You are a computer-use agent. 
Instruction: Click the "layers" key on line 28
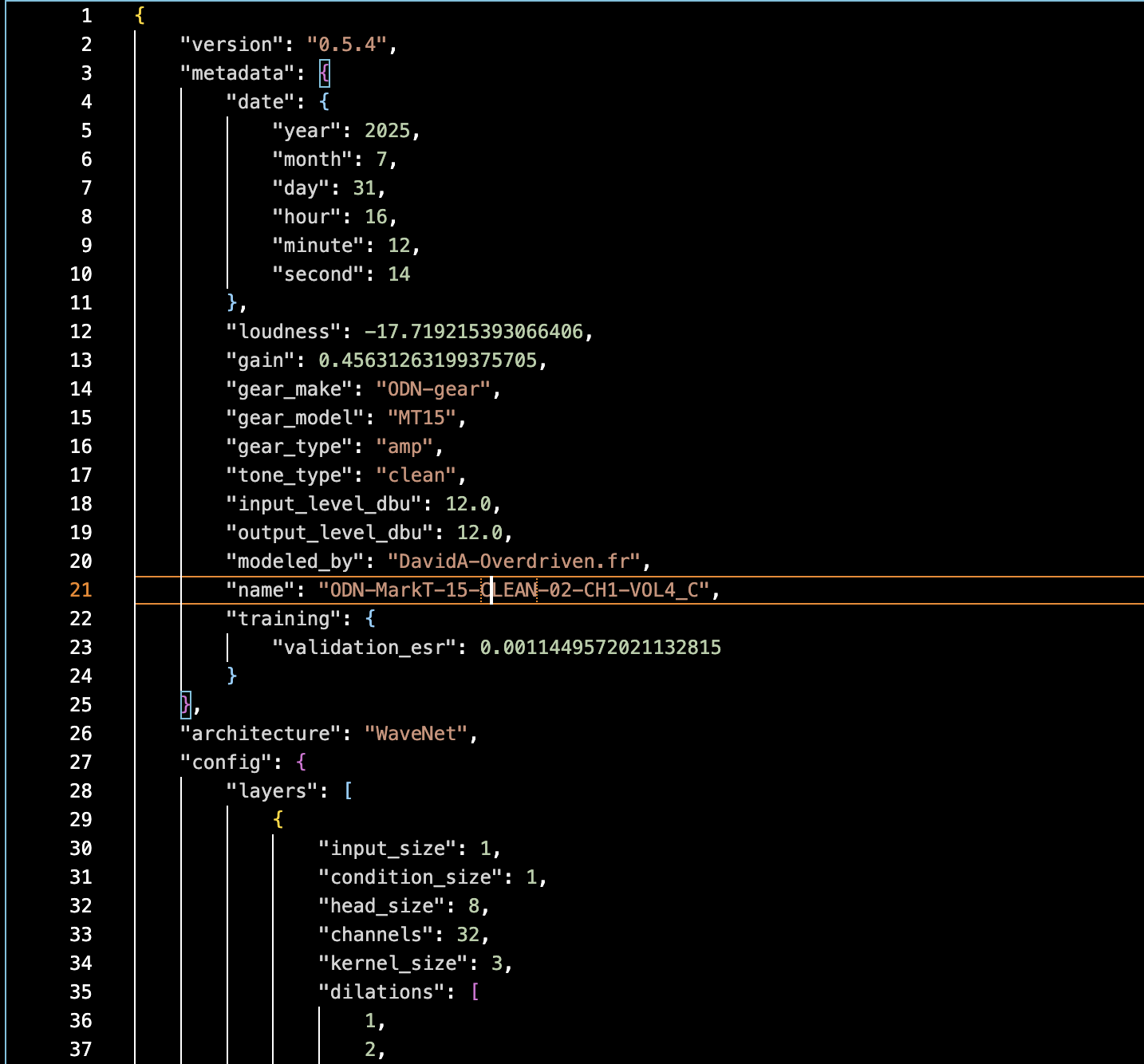pos(273,791)
